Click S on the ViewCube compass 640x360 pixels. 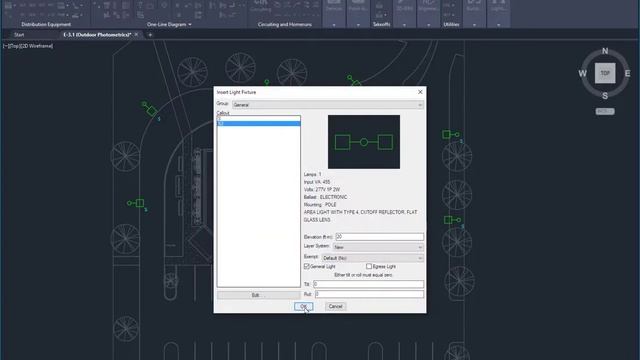[605, 96]
